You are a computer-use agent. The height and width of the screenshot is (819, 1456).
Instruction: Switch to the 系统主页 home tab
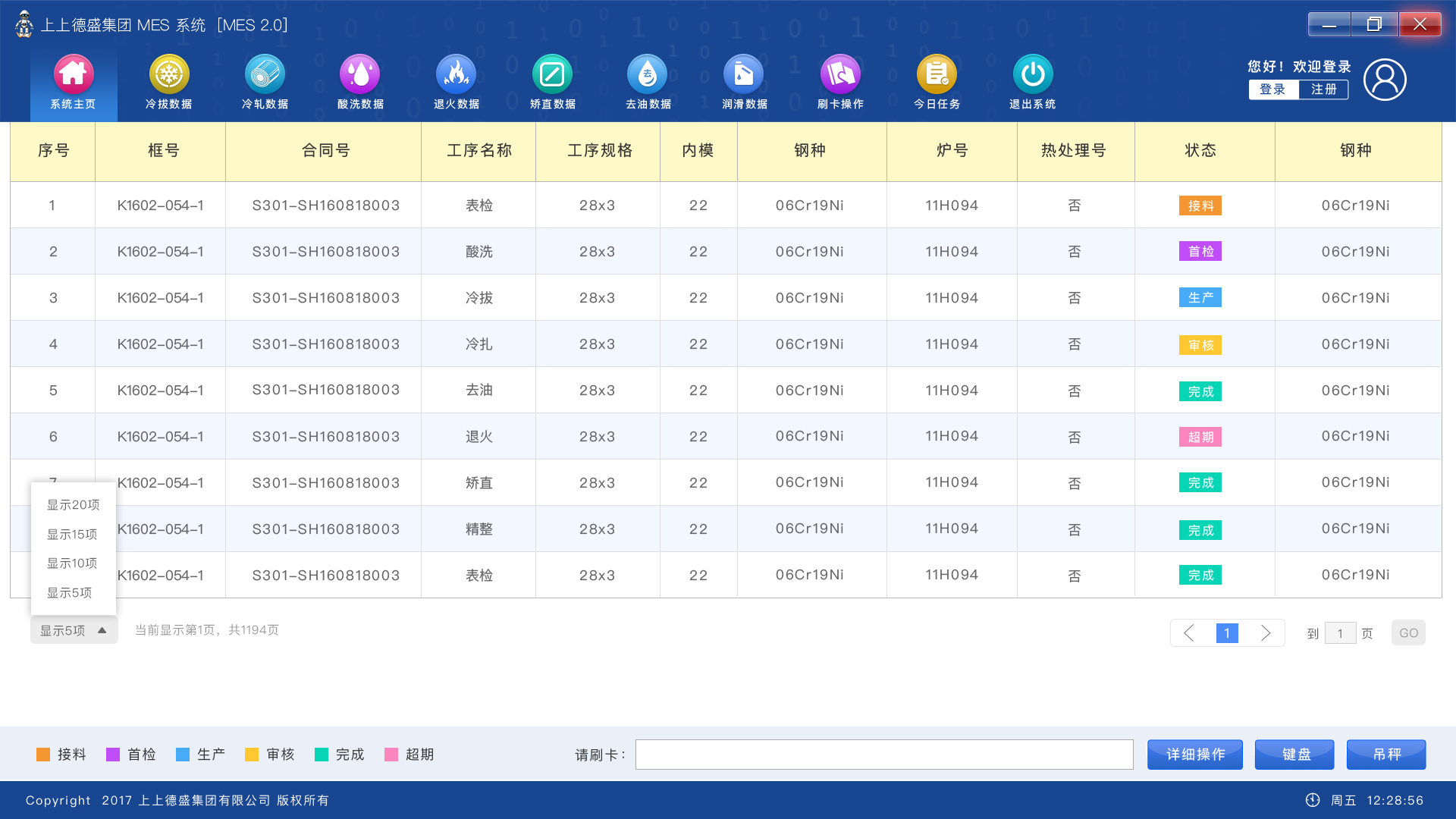pyautogui.click(x=73, y=82)
